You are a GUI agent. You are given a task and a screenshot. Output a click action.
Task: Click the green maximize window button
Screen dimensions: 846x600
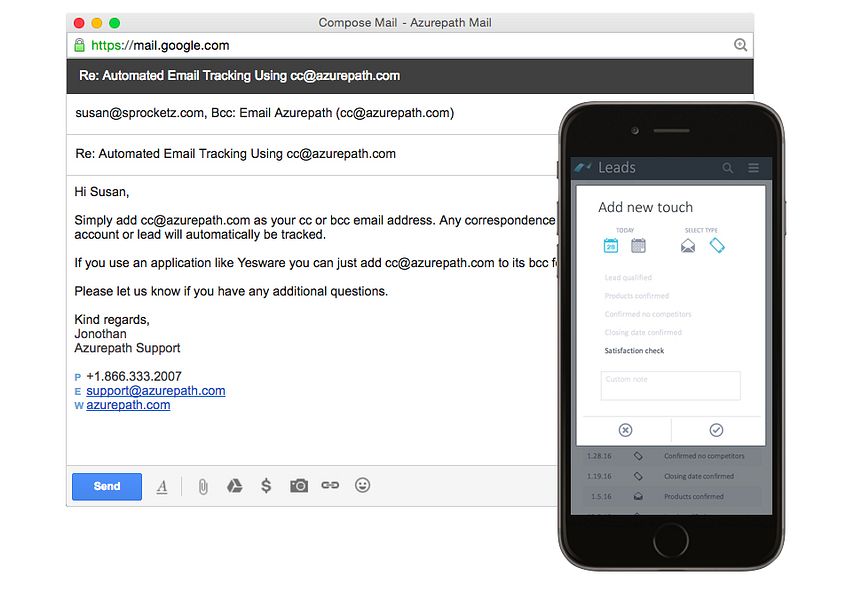[x=114, y=23]
